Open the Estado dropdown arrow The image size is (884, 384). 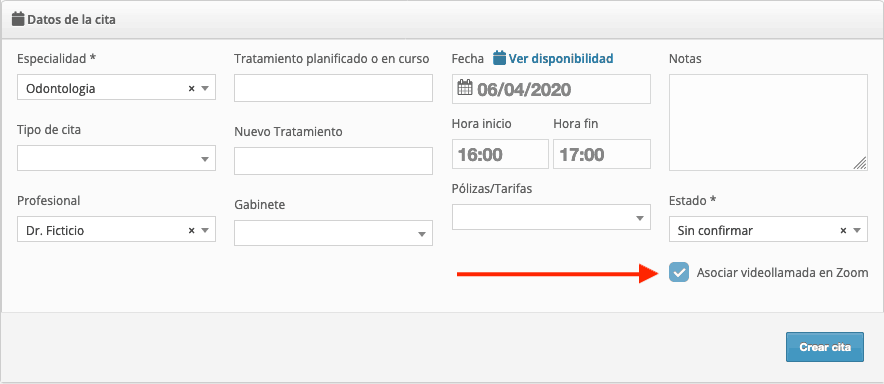(857, 230)
